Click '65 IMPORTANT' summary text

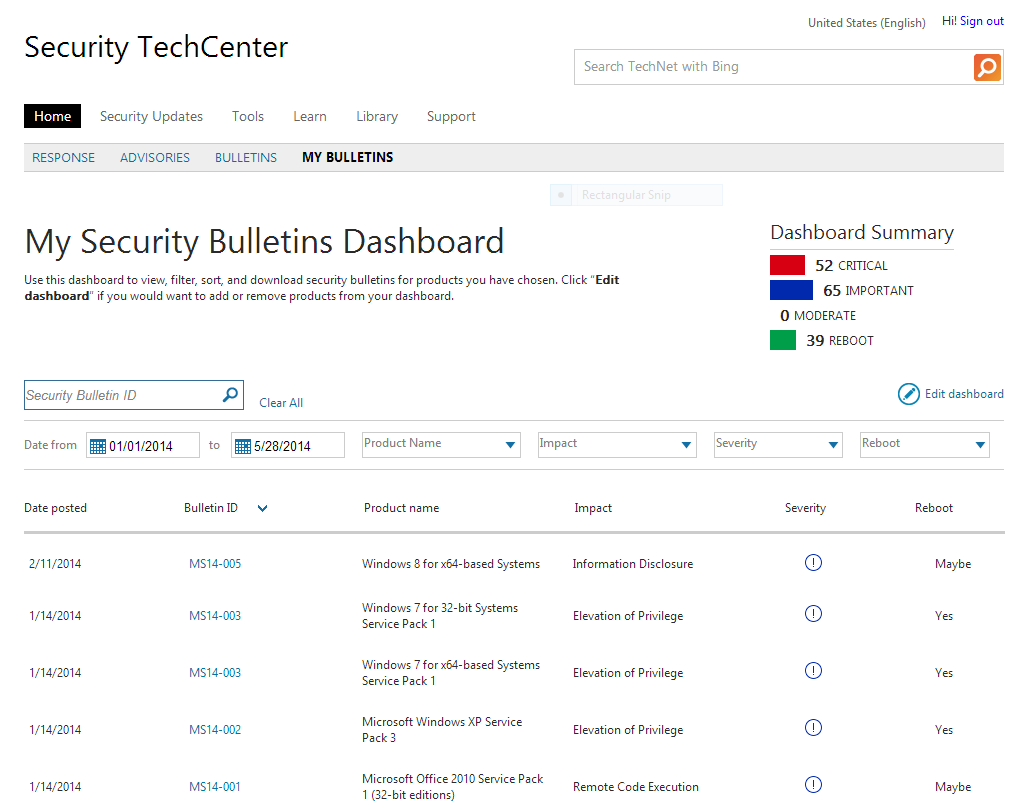point(868,290)
